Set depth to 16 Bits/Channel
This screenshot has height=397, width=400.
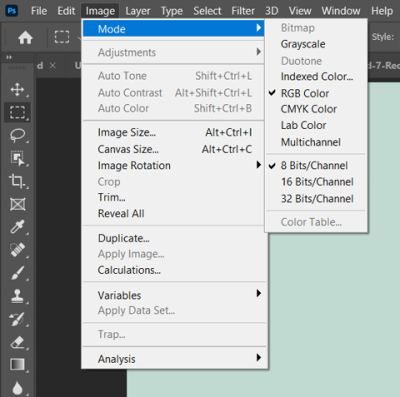(x=316, y=182)
